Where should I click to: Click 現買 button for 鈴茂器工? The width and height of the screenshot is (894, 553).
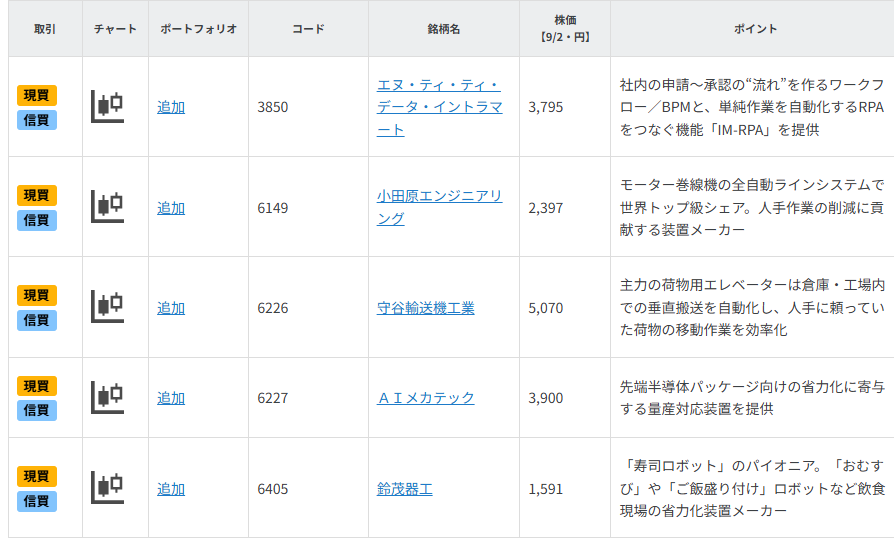pos(37,476)
